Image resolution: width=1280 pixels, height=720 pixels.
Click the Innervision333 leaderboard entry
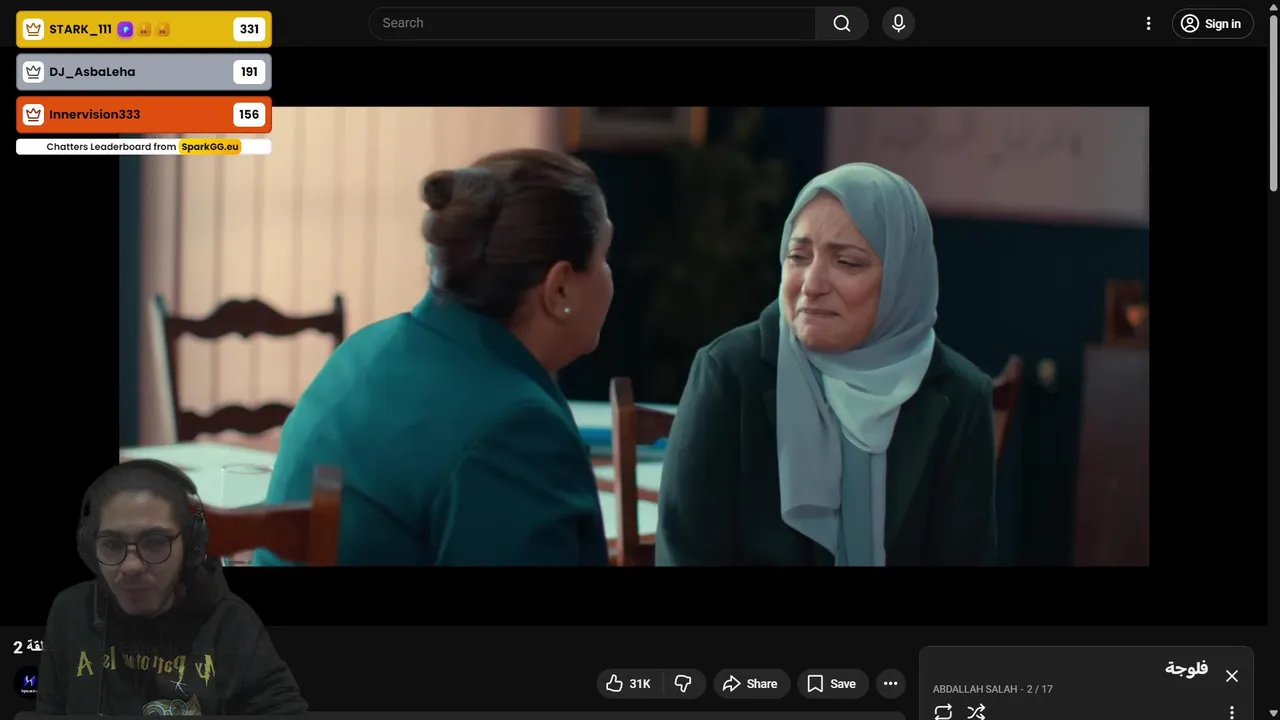tap(144, 114)
